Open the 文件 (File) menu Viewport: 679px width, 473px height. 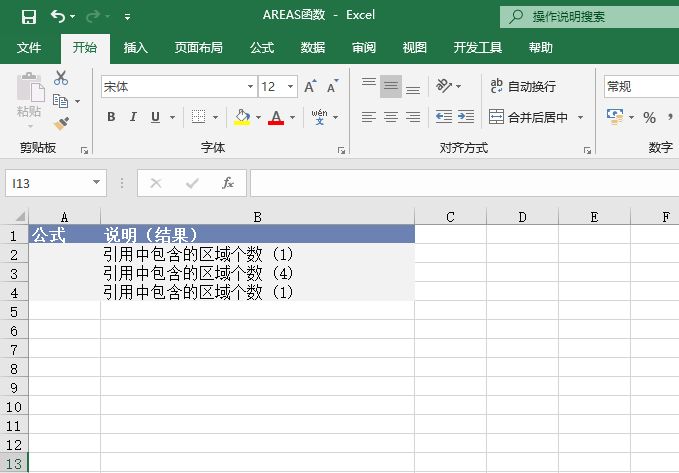coord(30,47)
